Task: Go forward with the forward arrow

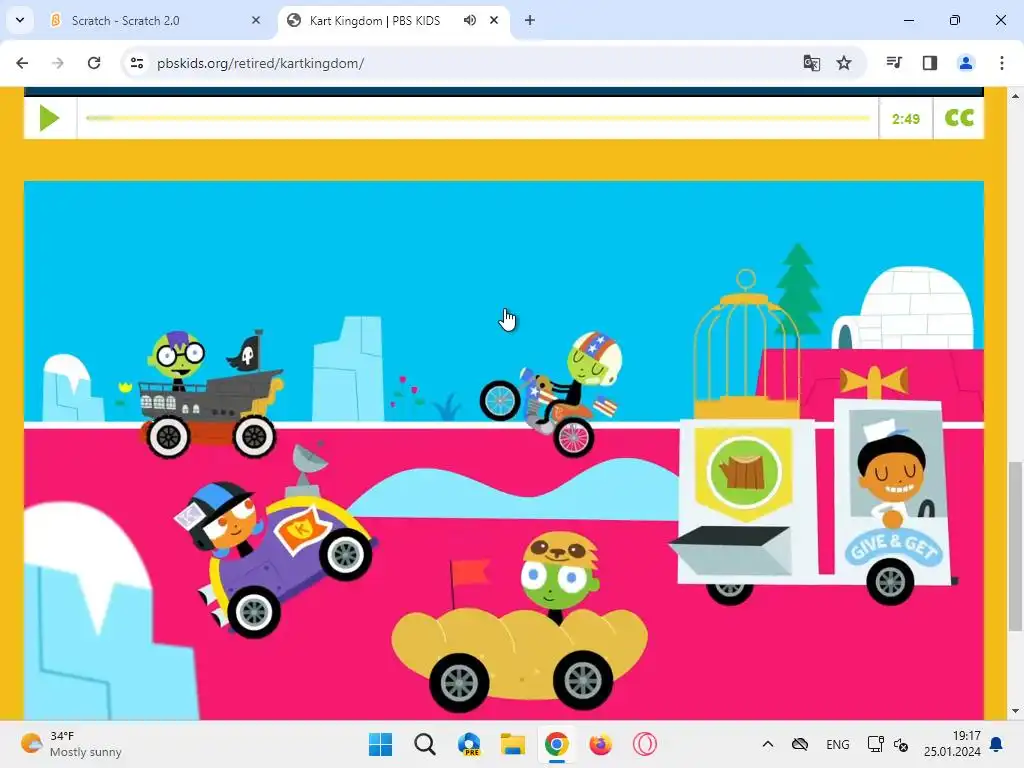Action: [x=58, y=63]
